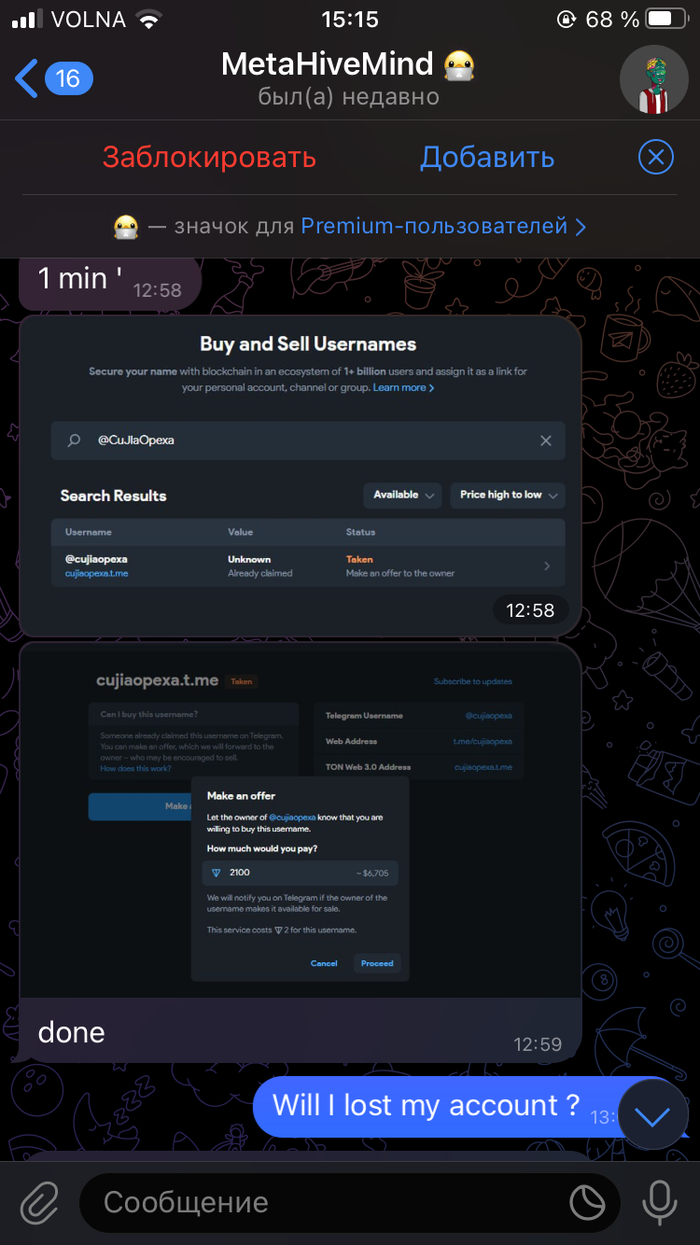The image size is (700, 1245).
Task: Open Premium-пользователей info link
Action: tap(442, 226)
